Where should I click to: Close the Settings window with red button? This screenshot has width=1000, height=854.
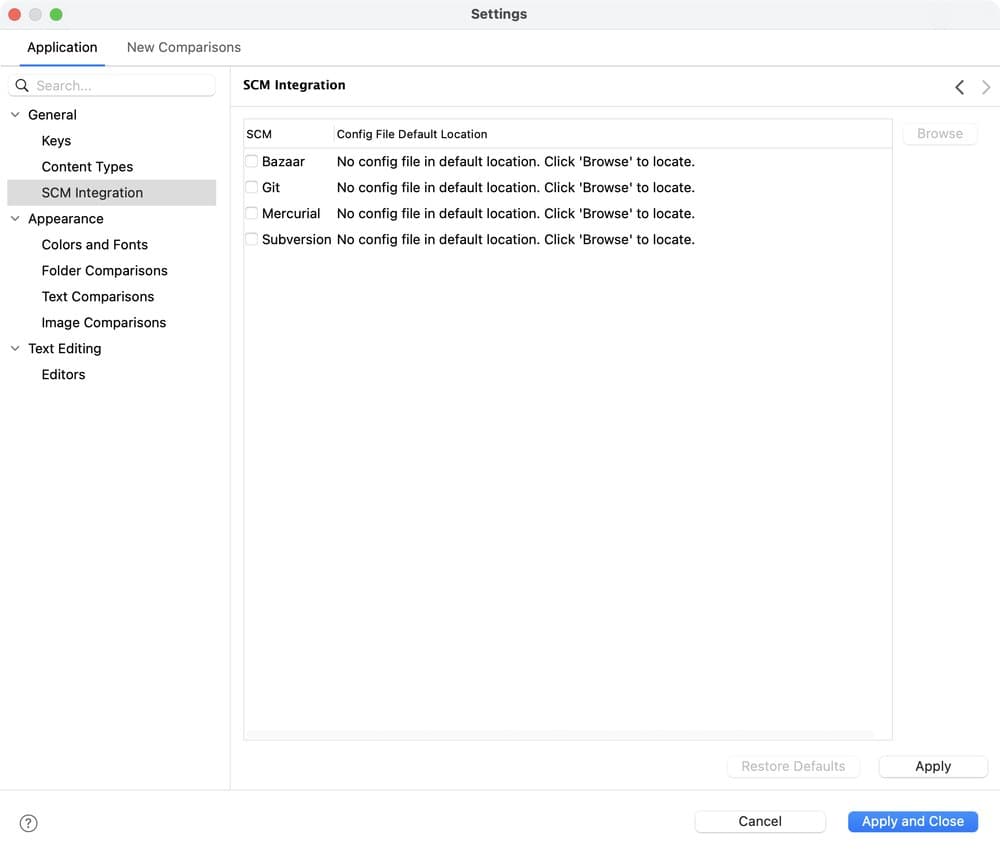tap(15, 14)
